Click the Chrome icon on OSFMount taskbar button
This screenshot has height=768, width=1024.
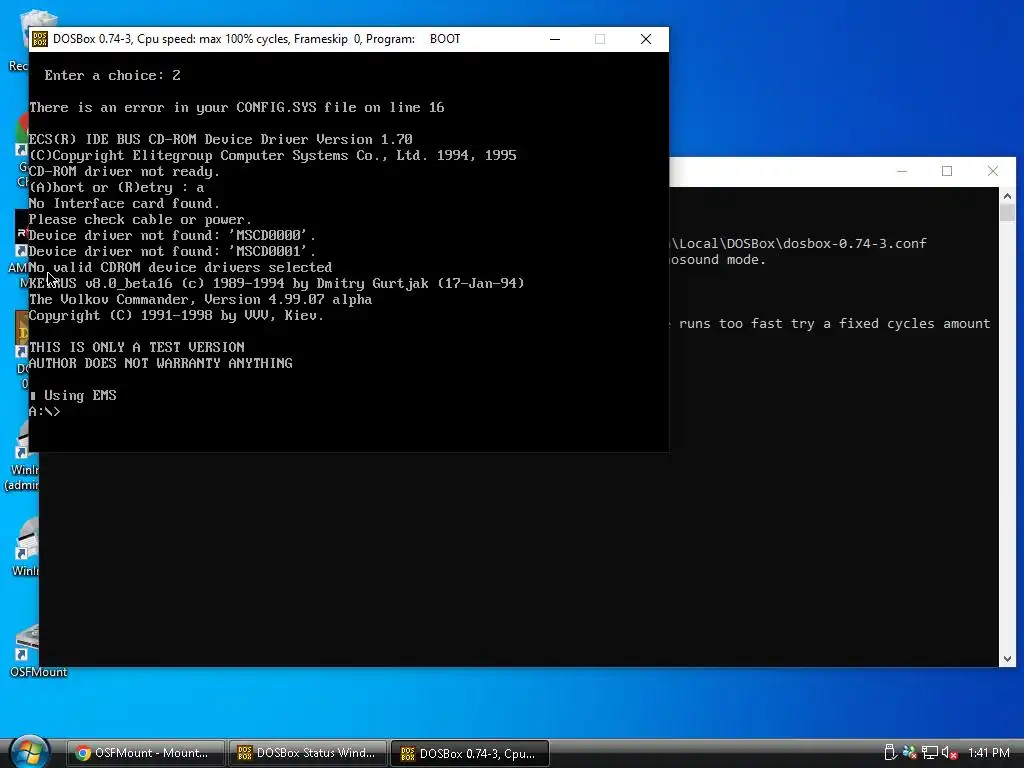click(x=83, y=753)
